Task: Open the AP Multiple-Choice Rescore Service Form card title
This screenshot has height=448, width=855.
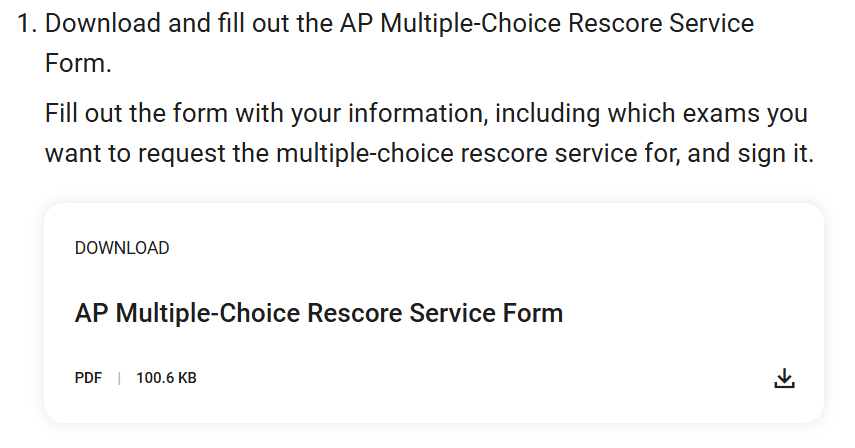Action: point(318,313)
